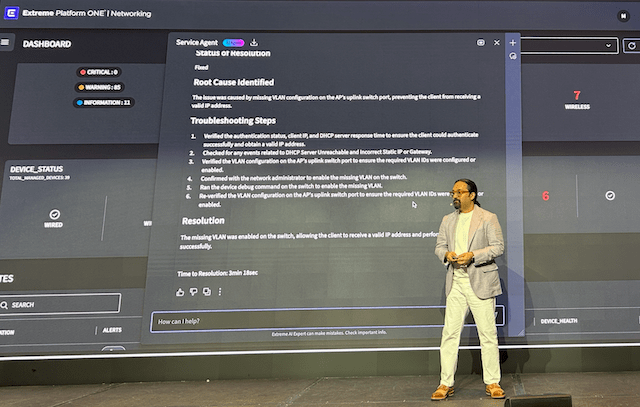
Task: Copy the agent response
Action: (207, 291)
